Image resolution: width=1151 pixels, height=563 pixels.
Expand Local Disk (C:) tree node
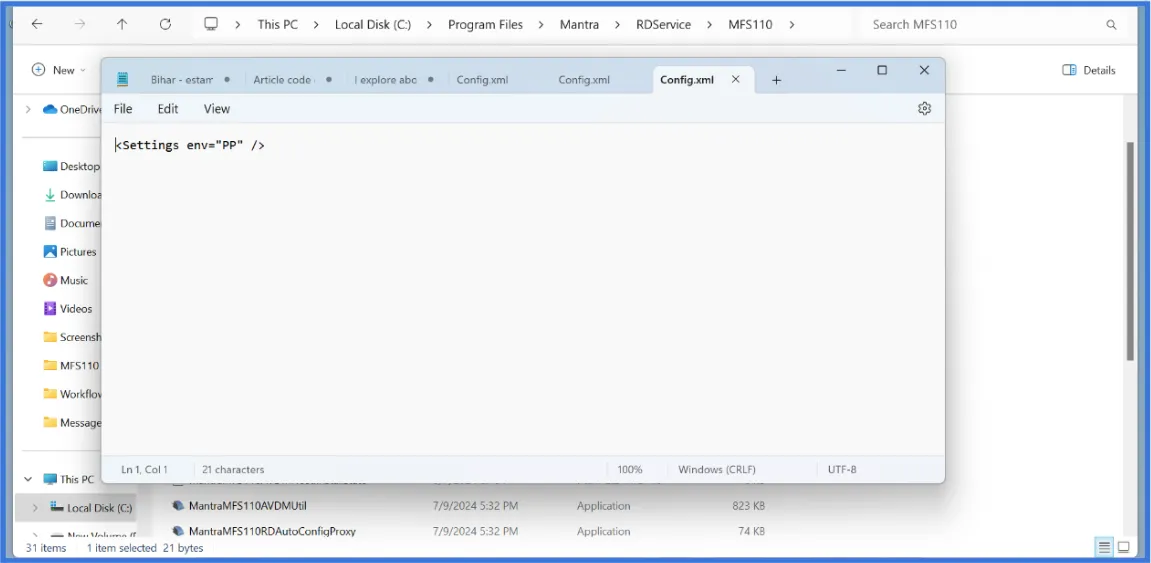point(35,507)
